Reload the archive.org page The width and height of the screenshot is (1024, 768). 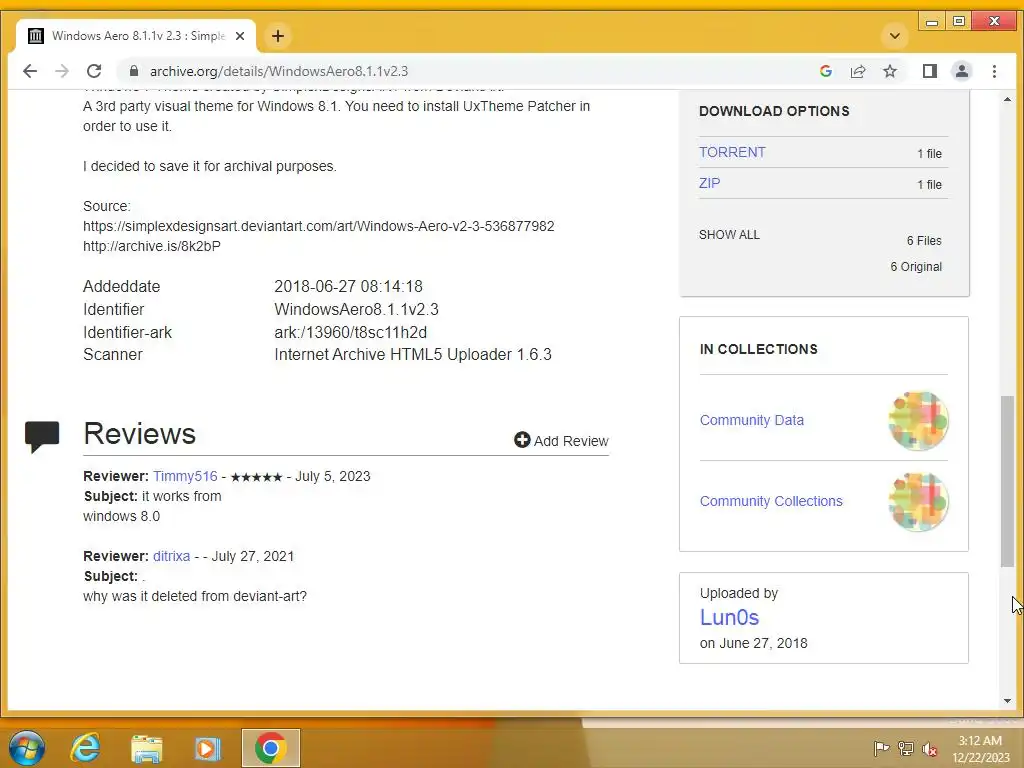click(x=94, y=71)
